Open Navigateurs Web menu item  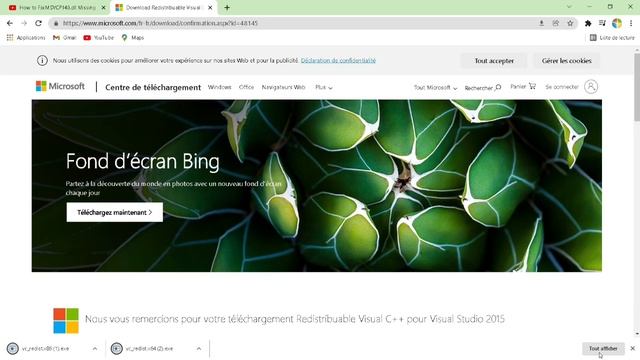283,87
